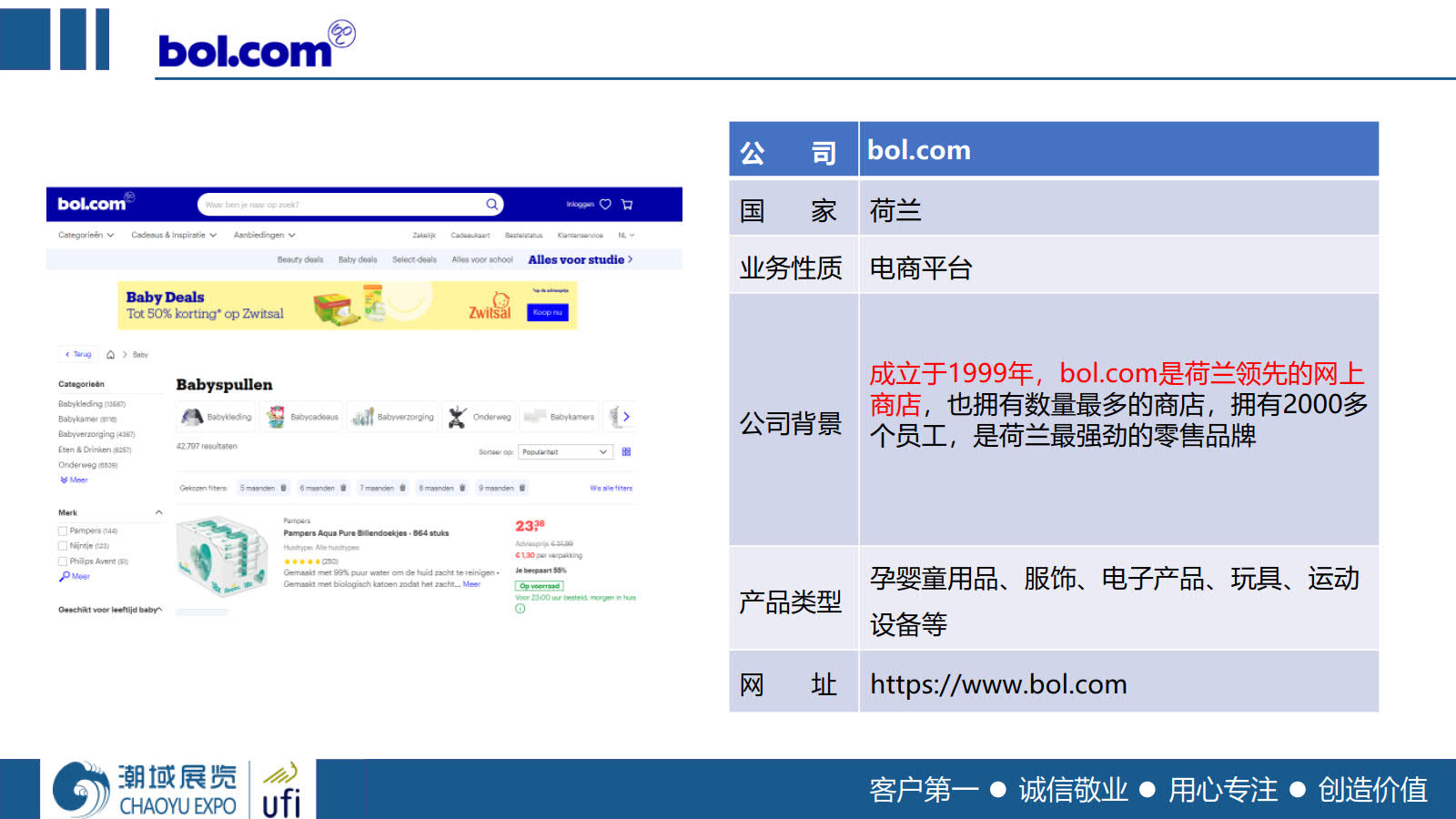The height and width of the screenshot is (819, 1456).
Task: Expand the Aanbiedingen dropdown
Action: coord(264,235)
